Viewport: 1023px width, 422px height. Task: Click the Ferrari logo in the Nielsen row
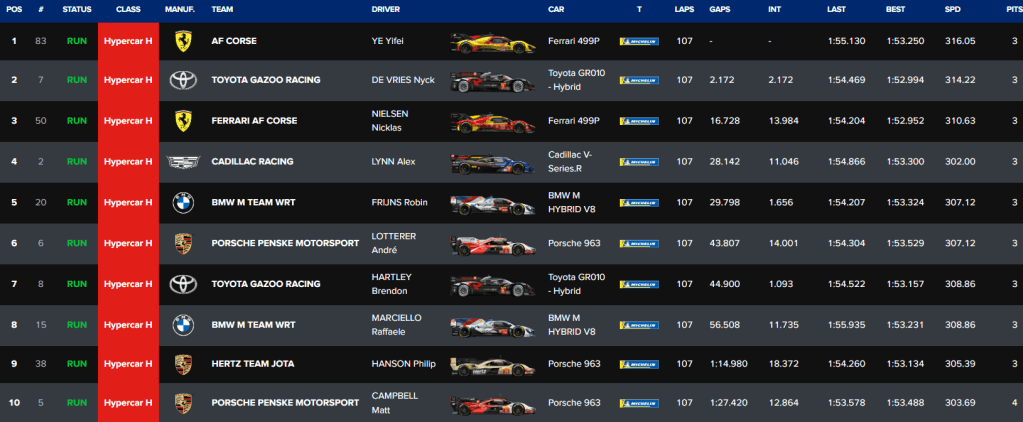(x=183, y=121)
